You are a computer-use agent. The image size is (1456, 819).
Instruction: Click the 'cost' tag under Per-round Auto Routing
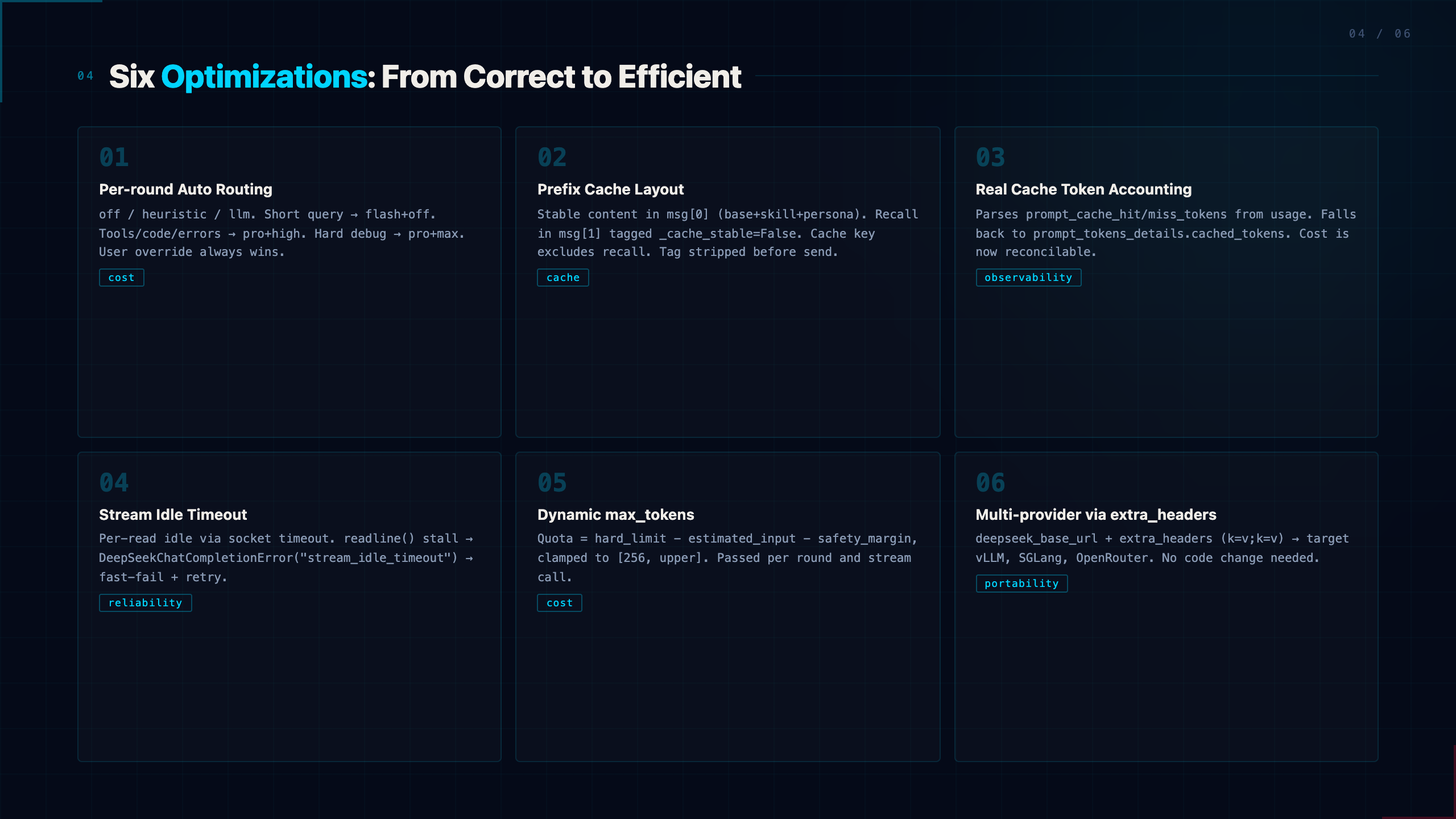pos(122,278)
